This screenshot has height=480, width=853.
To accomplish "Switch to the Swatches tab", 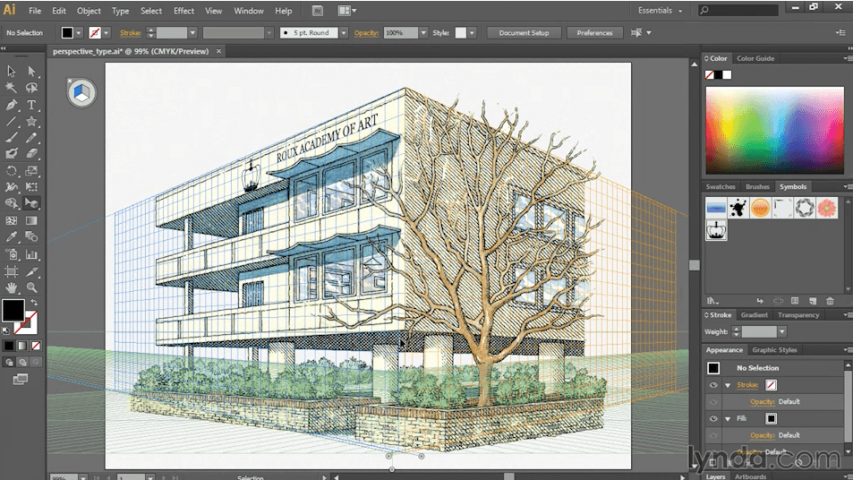I will click(x=720, y=187).
